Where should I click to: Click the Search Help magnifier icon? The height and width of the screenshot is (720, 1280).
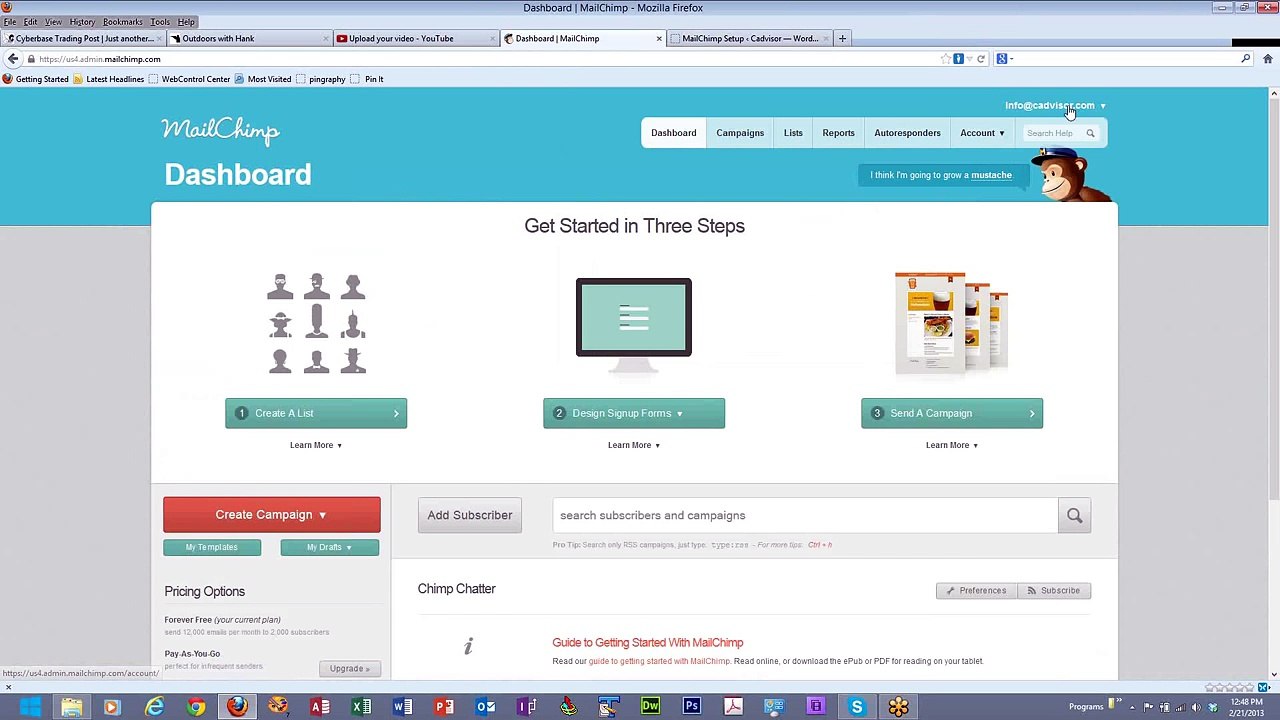[x=1090, y=133]
